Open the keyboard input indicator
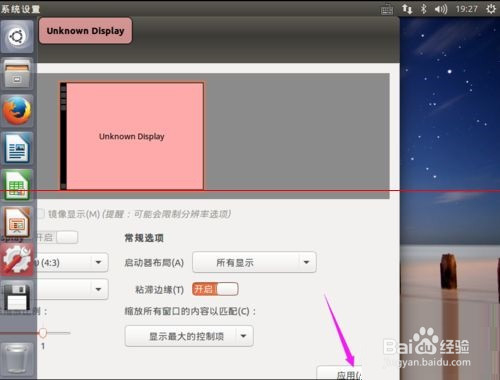Image resolution: width=500 pixels, height=380 pixels. [x=387, y=9]
